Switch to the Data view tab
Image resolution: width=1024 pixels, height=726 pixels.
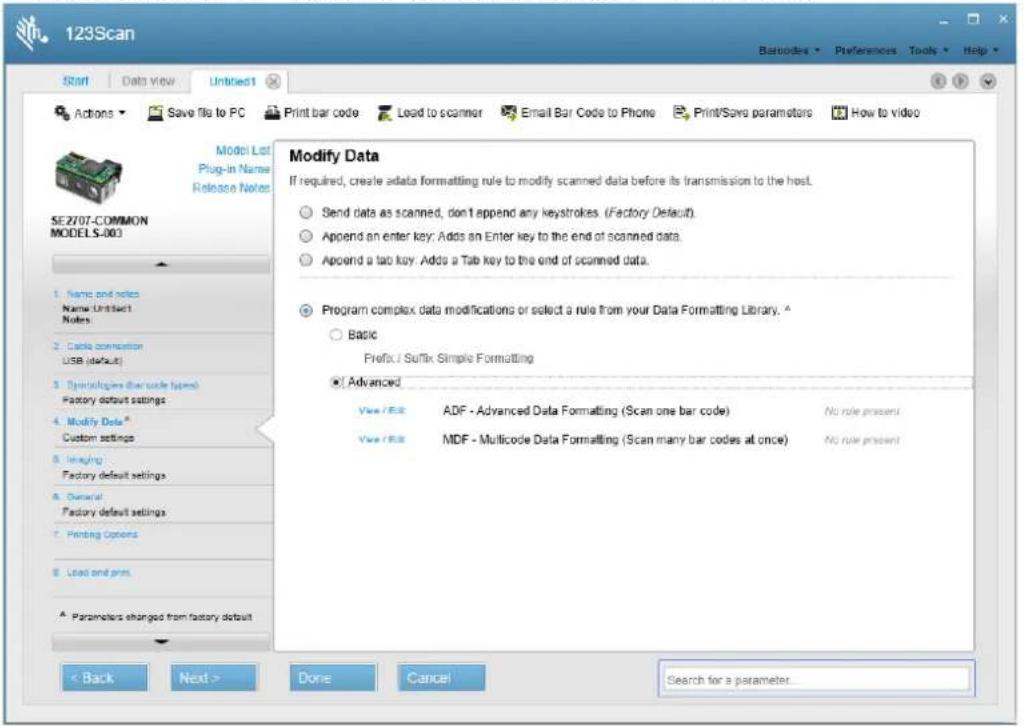point(148,81)
